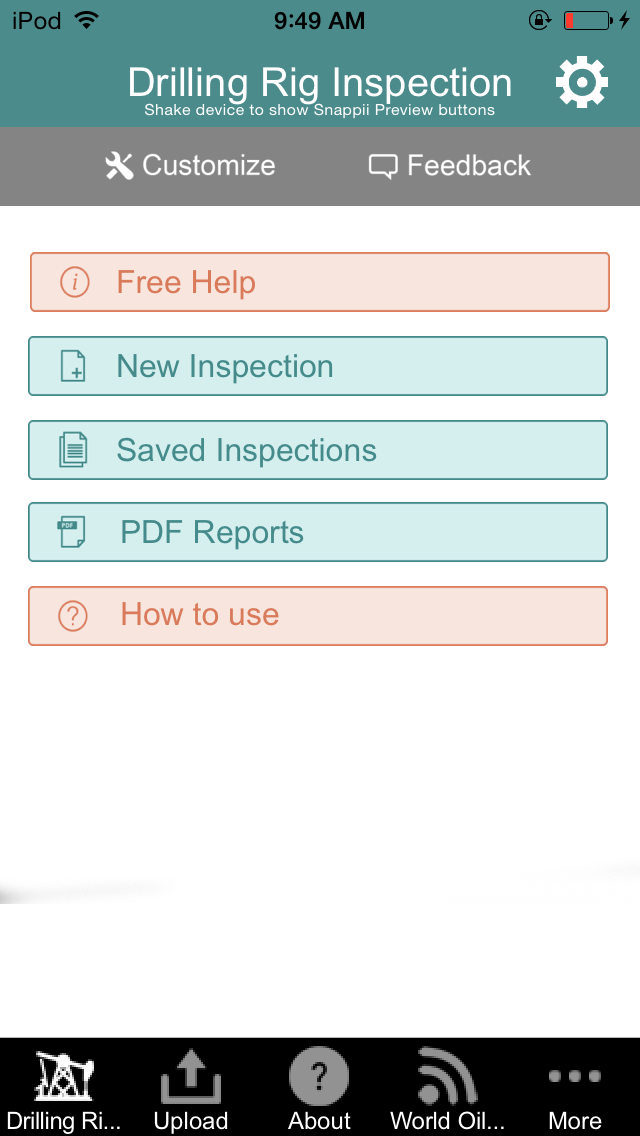The width and height of the screenshot is (640, 1136).
Task: Tap the wrench Customize icon
Action: [x=119, y=166]
